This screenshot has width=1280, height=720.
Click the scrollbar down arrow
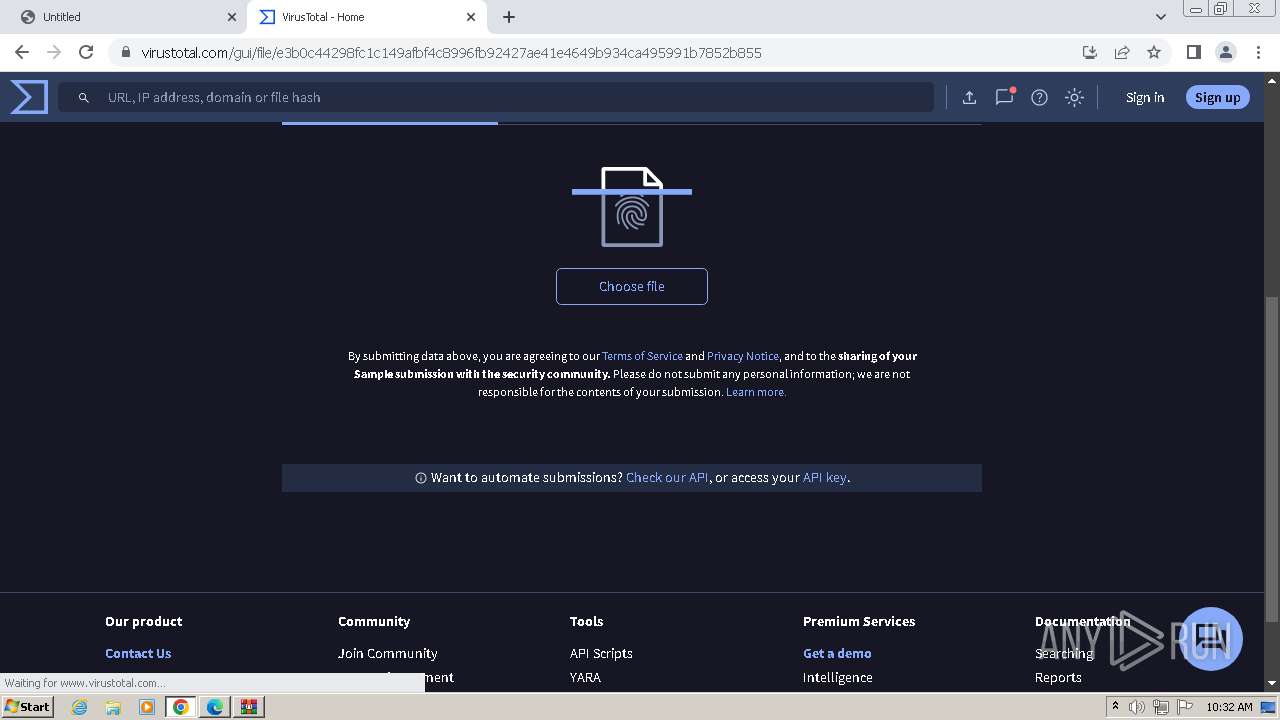1272,683
